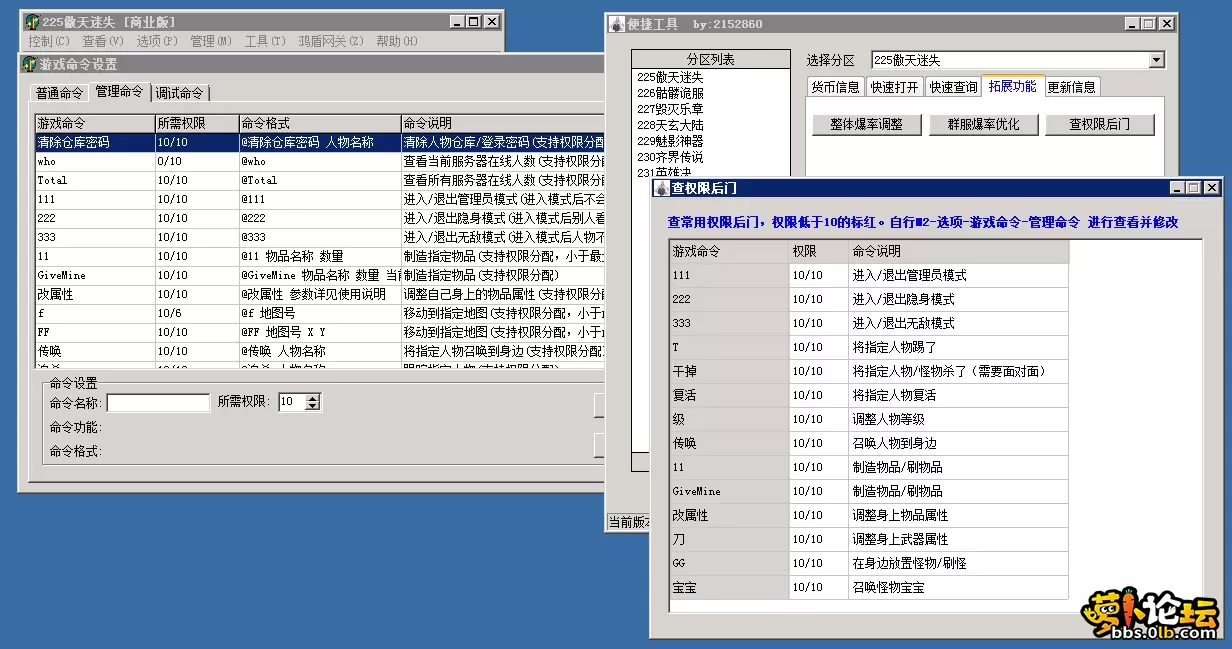Click the @GiveMine 物品名称 format cell
This screenshot has width=1232, height=649.
coord(319,275)
